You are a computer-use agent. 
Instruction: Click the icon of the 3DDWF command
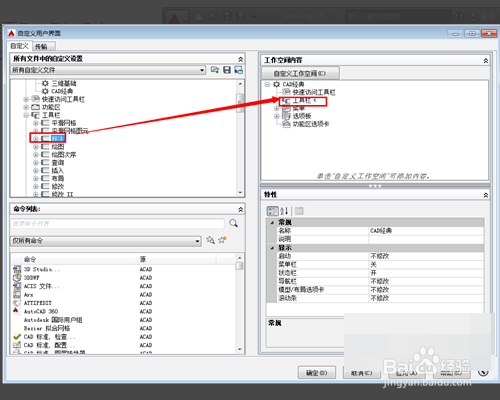[17, 277]
